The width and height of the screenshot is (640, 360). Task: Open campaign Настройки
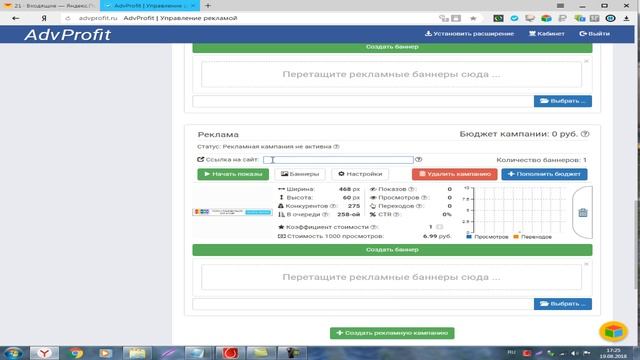click(x=360, y=174)
